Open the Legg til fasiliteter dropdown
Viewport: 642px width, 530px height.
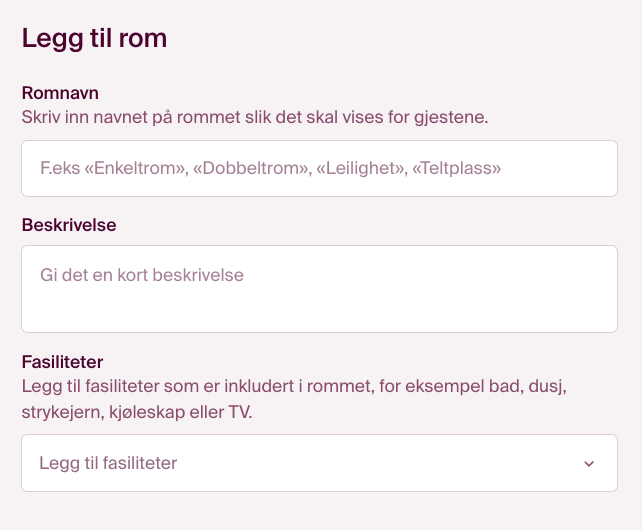319,463
